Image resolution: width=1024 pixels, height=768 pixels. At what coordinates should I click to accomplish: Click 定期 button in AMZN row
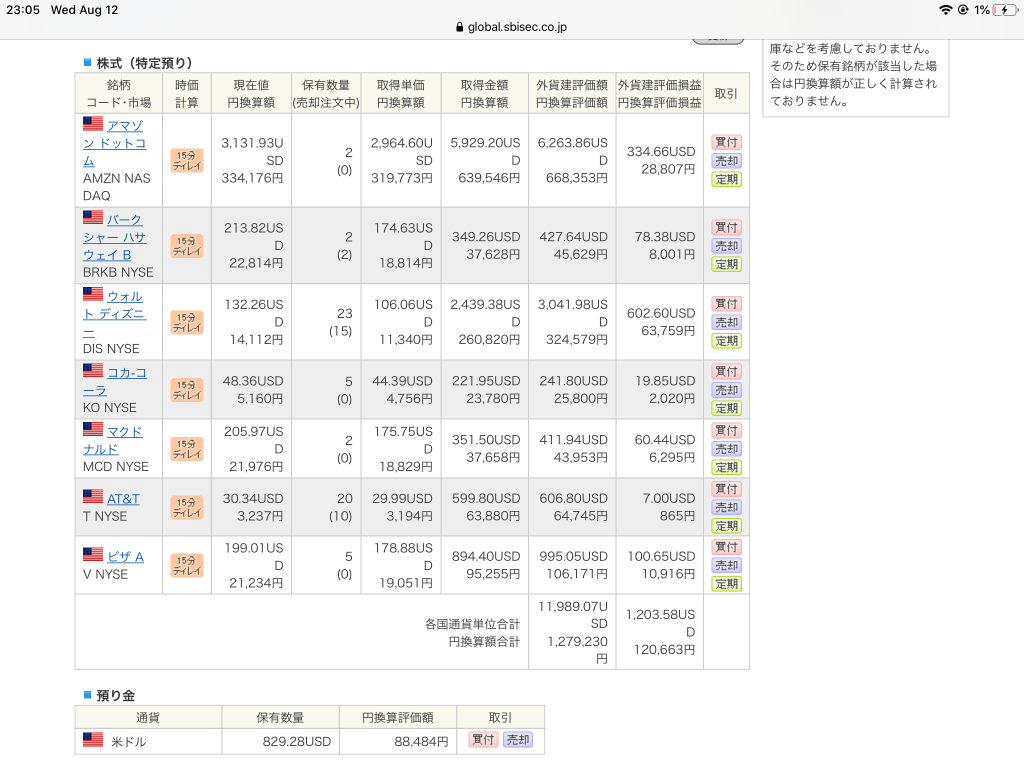(726, 179)
